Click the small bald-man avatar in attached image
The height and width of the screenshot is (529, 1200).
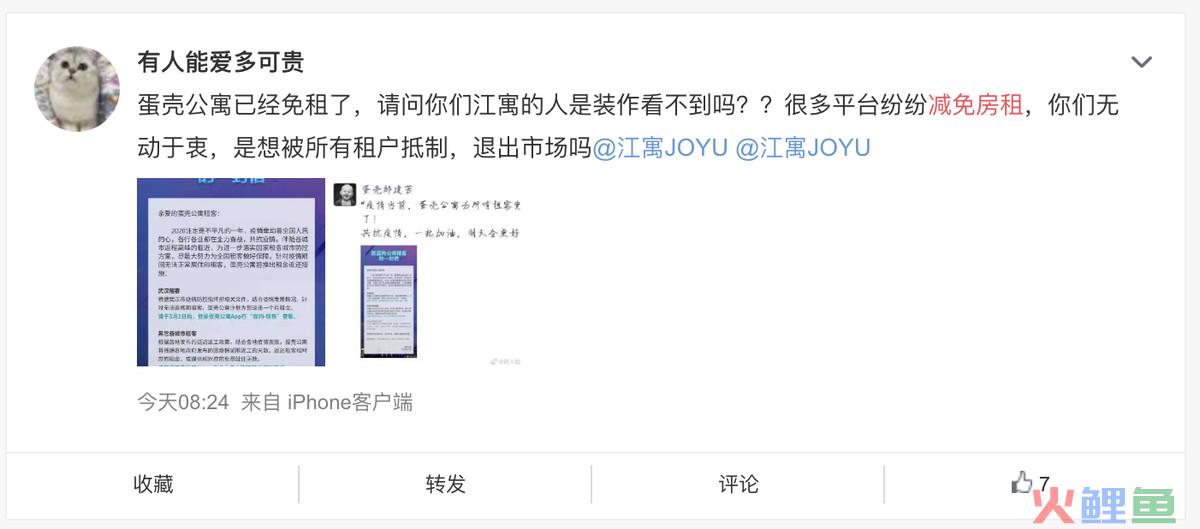click(x=345, y=194)
